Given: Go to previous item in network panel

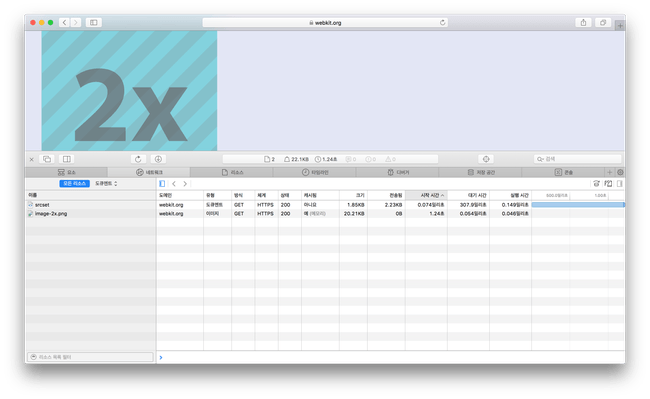Looking at the screenshot, I should pos(174,184).
